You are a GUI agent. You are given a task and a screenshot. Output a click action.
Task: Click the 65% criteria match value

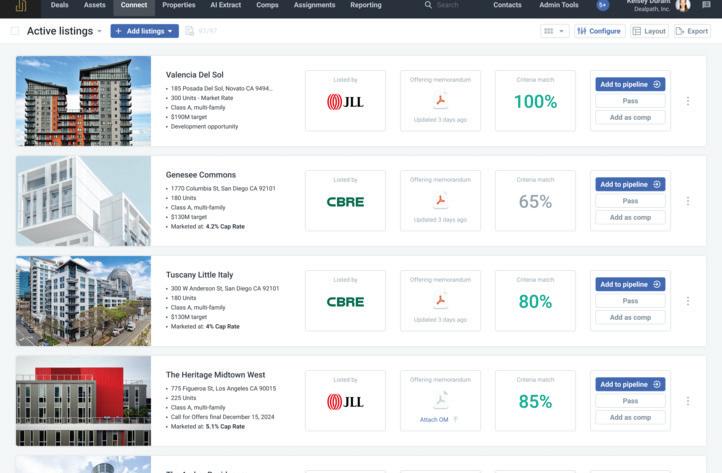coord(535,202)
